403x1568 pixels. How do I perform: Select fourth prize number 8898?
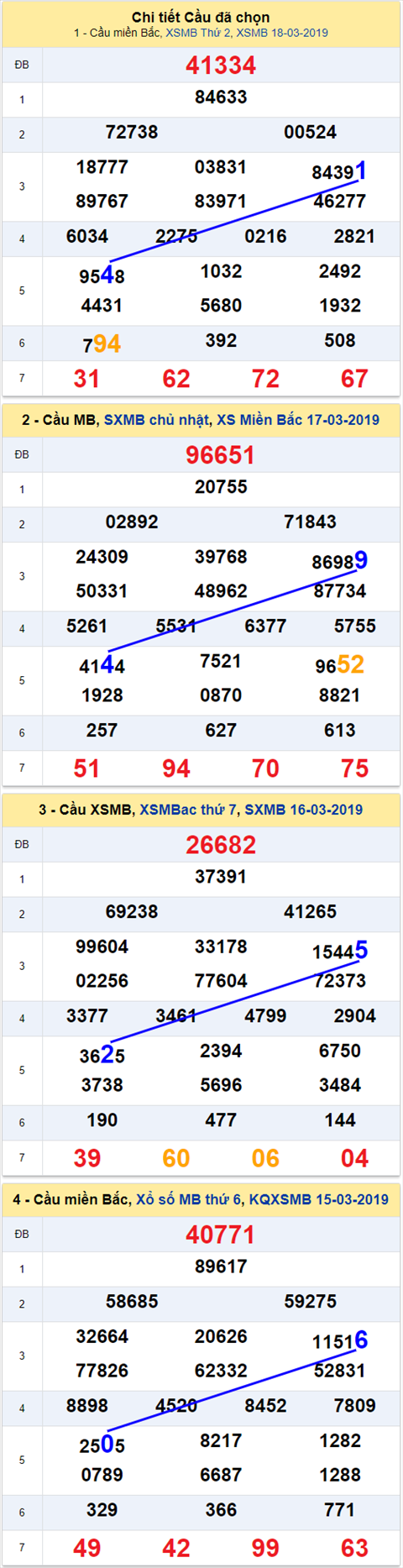(x=87, y=1406)
